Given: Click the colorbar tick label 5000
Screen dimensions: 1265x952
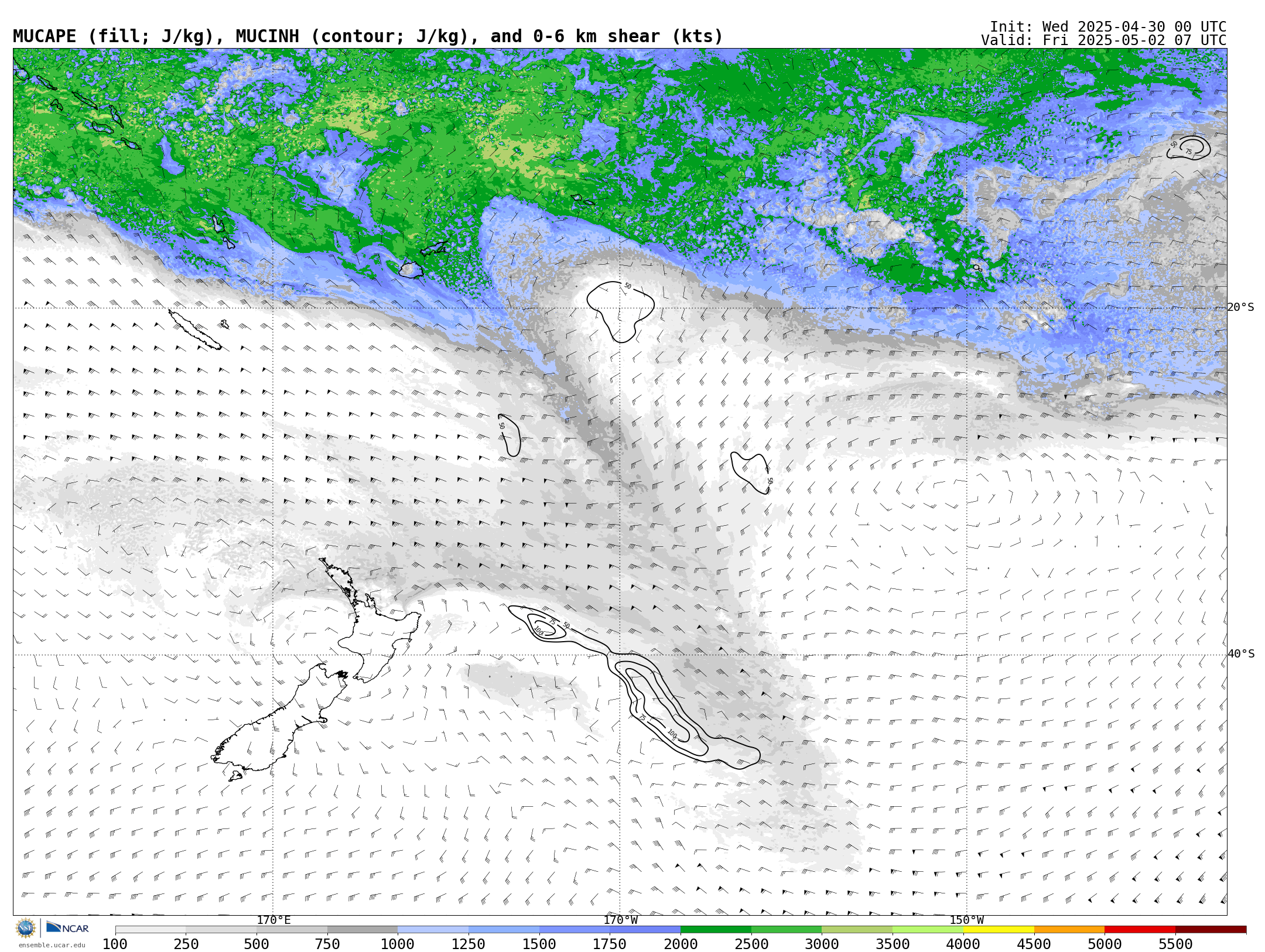Looking at the screenshot, I should click(1105, 944).
